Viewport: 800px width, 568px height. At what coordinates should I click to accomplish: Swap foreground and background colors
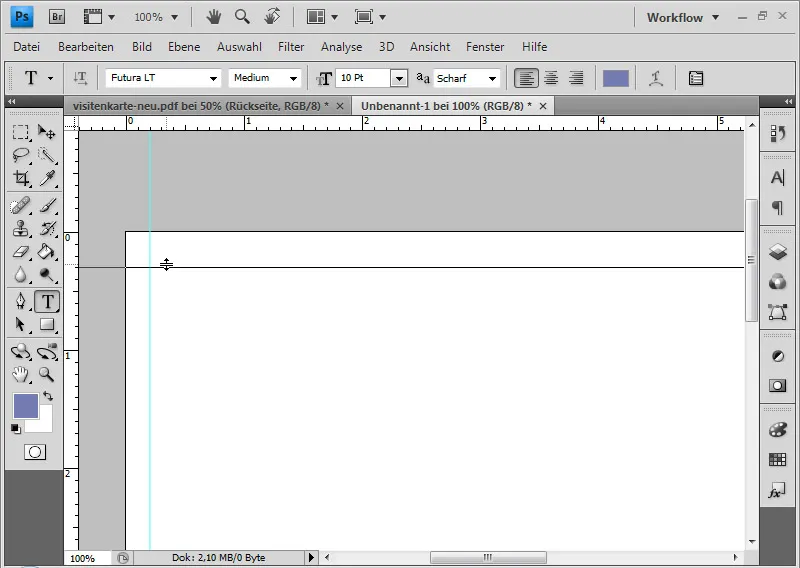(48, 396)
